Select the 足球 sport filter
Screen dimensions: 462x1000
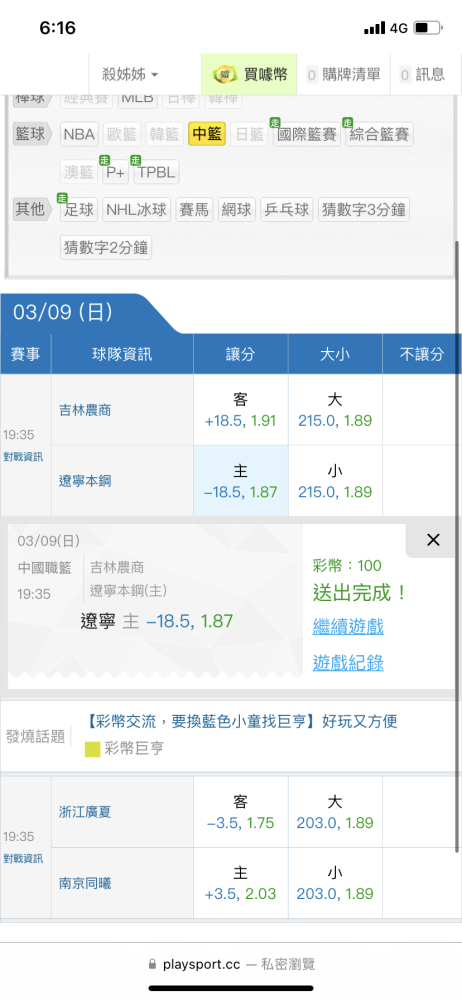(79, 210)
